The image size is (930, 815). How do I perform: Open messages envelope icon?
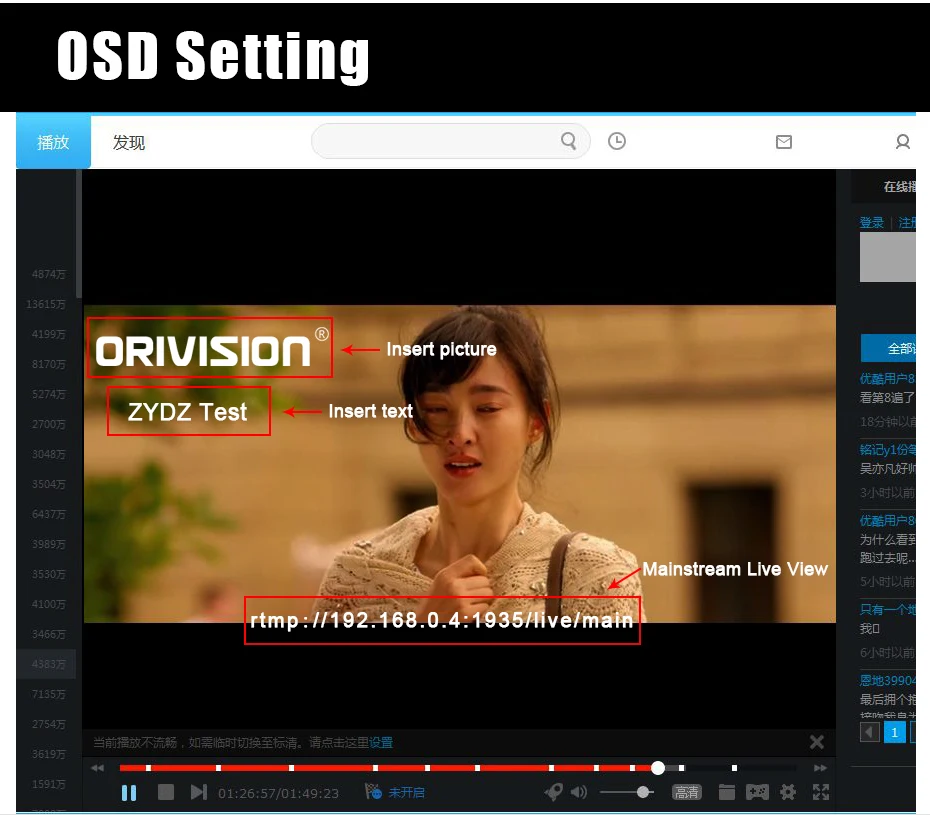click(784, 142)
